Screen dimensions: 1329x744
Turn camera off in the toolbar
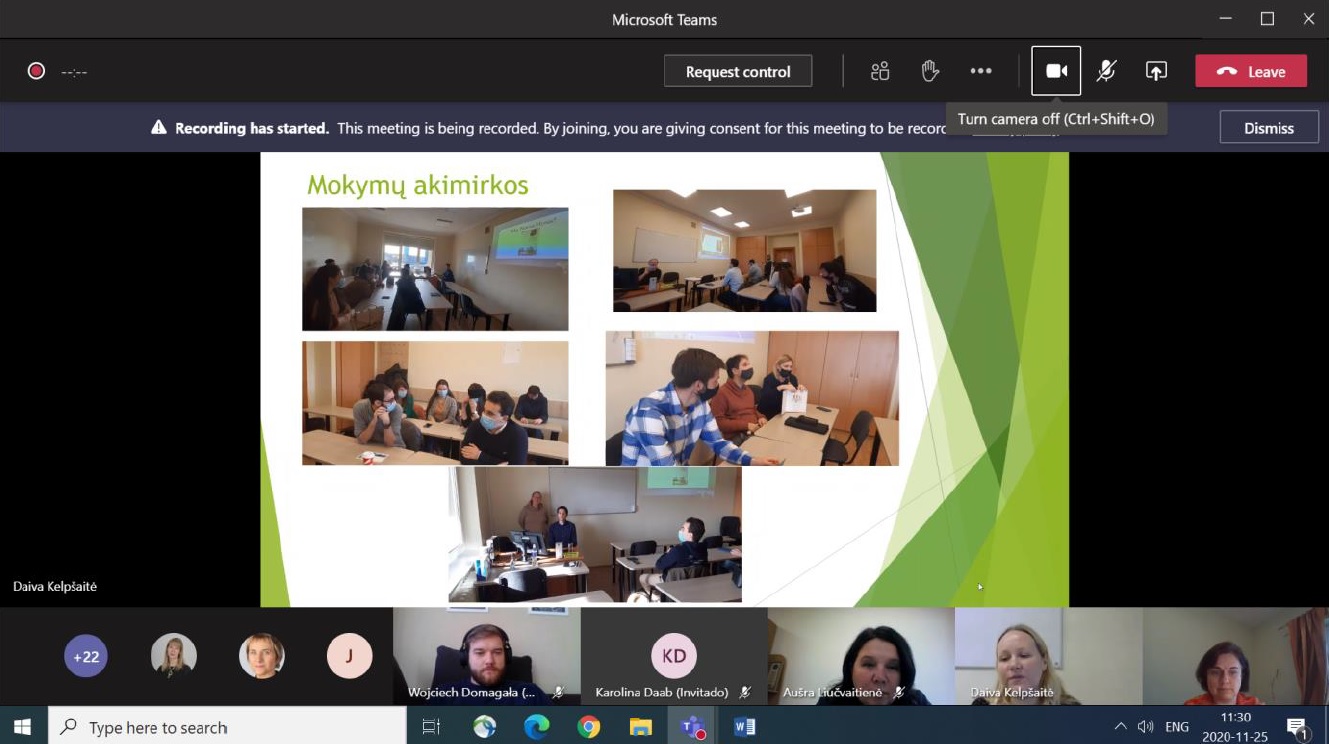1056,71
